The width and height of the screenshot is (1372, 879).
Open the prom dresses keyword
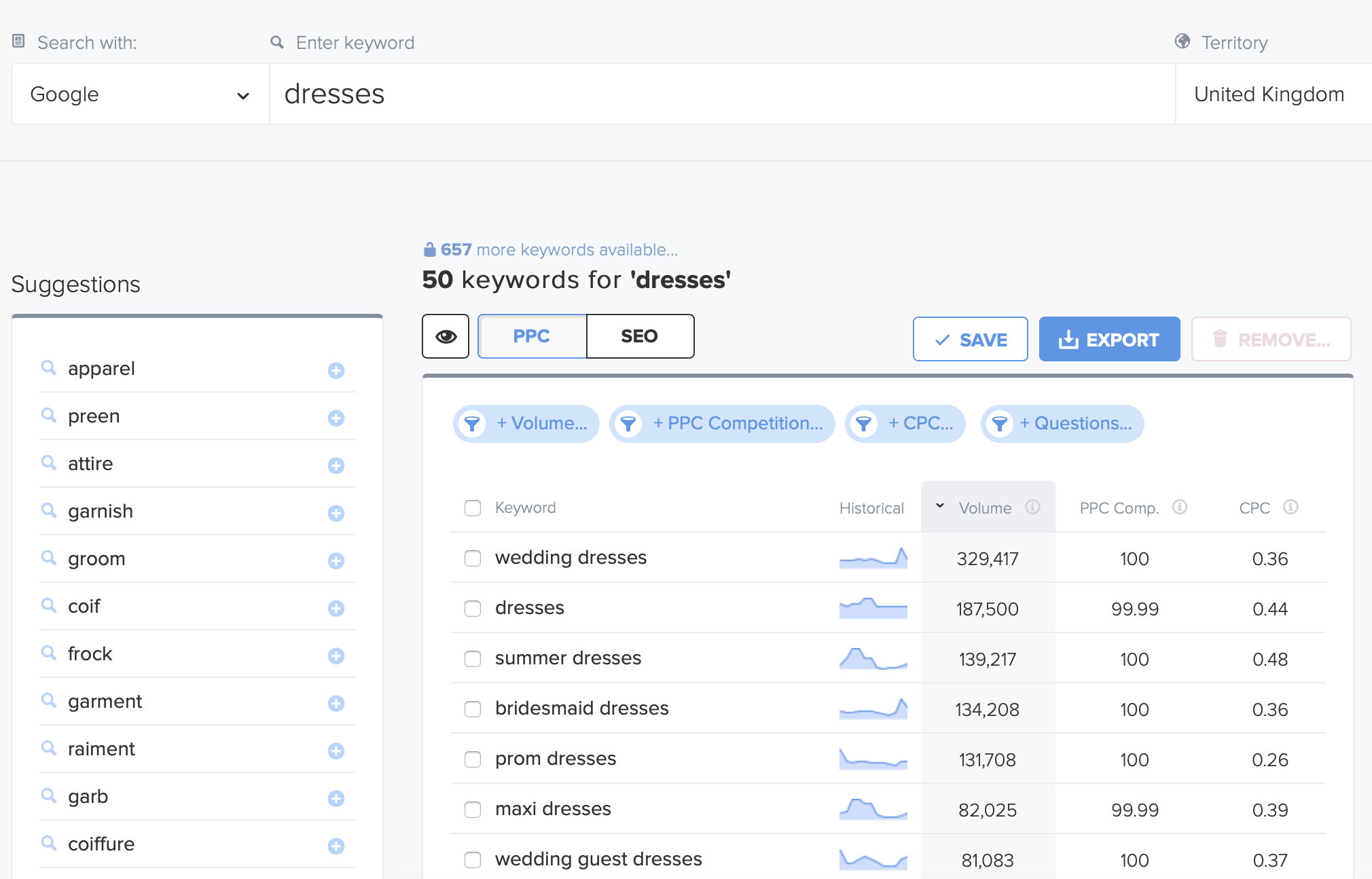[x=556, y=759]
